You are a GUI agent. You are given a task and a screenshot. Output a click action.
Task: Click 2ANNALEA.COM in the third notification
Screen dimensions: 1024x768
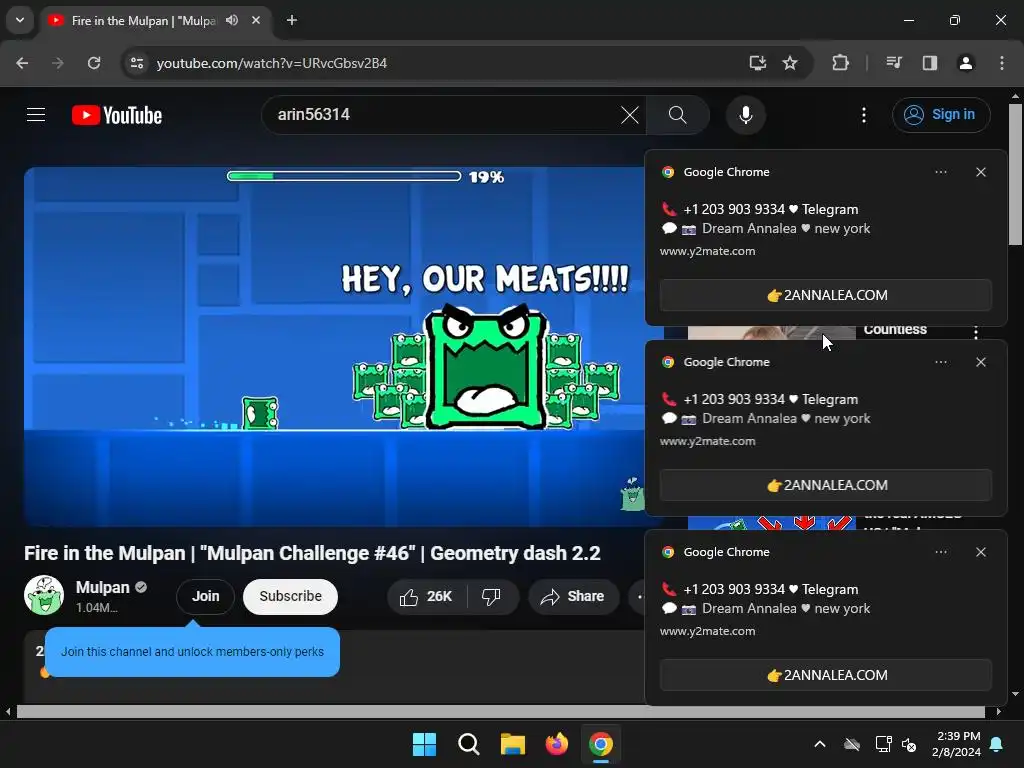(825, 675)
